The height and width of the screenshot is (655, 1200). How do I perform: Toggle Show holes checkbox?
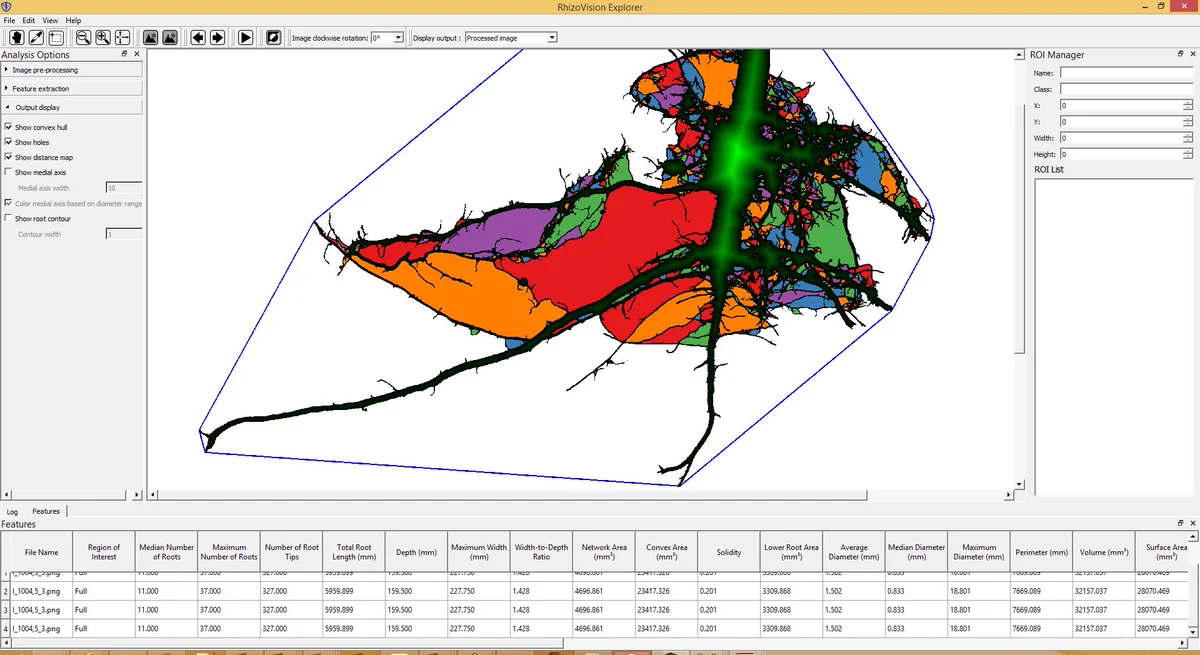[9, 142]
